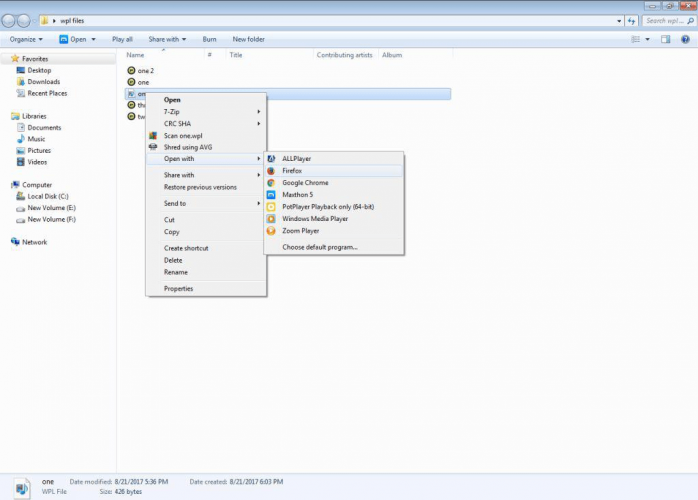Click the Network icon in sidebar
The height and width of the screenshot is (500, 698).
tap(15, 242)
